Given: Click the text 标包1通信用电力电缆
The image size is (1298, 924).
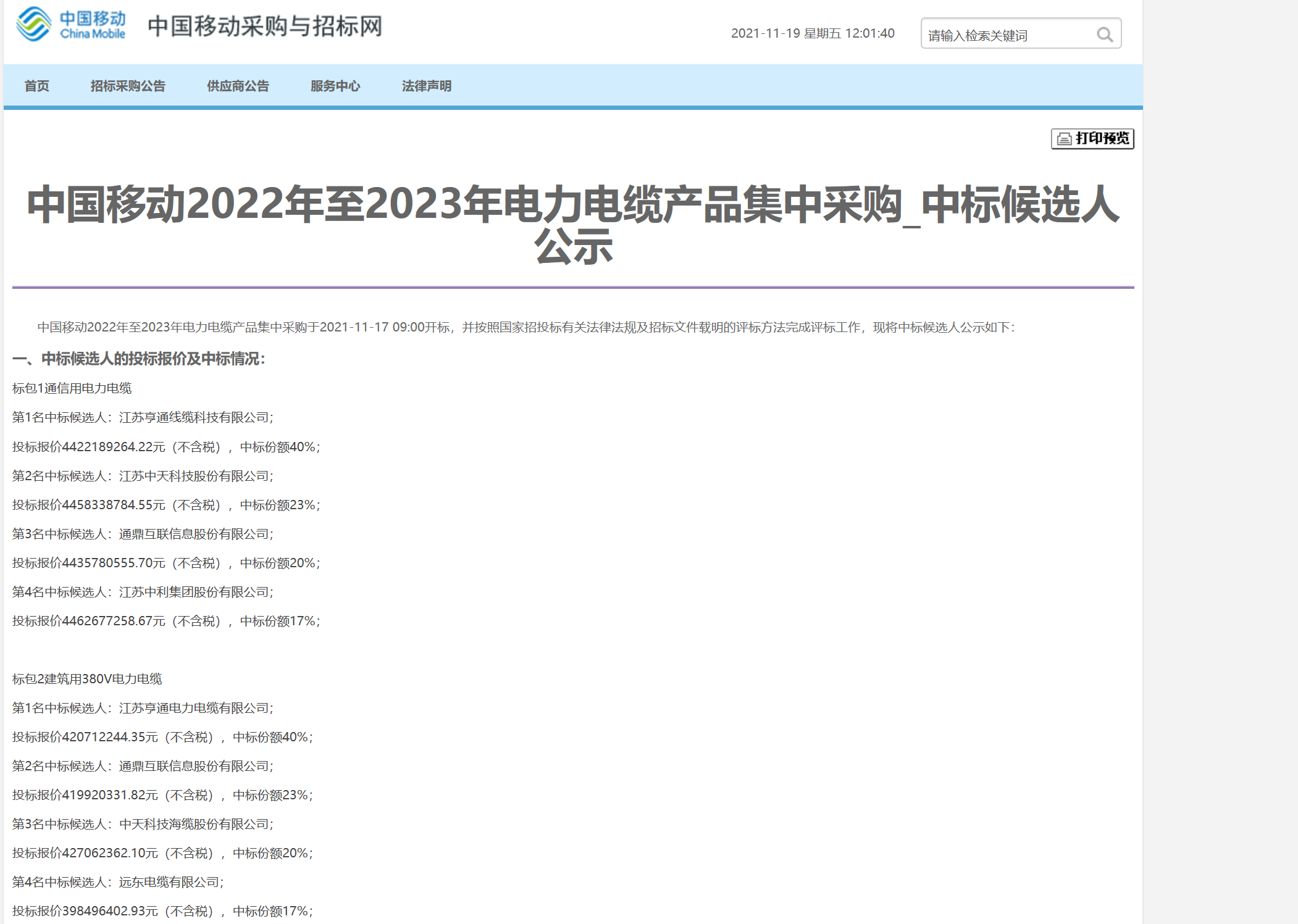Looking at the screenshot, I should click(x=72, y=388).
